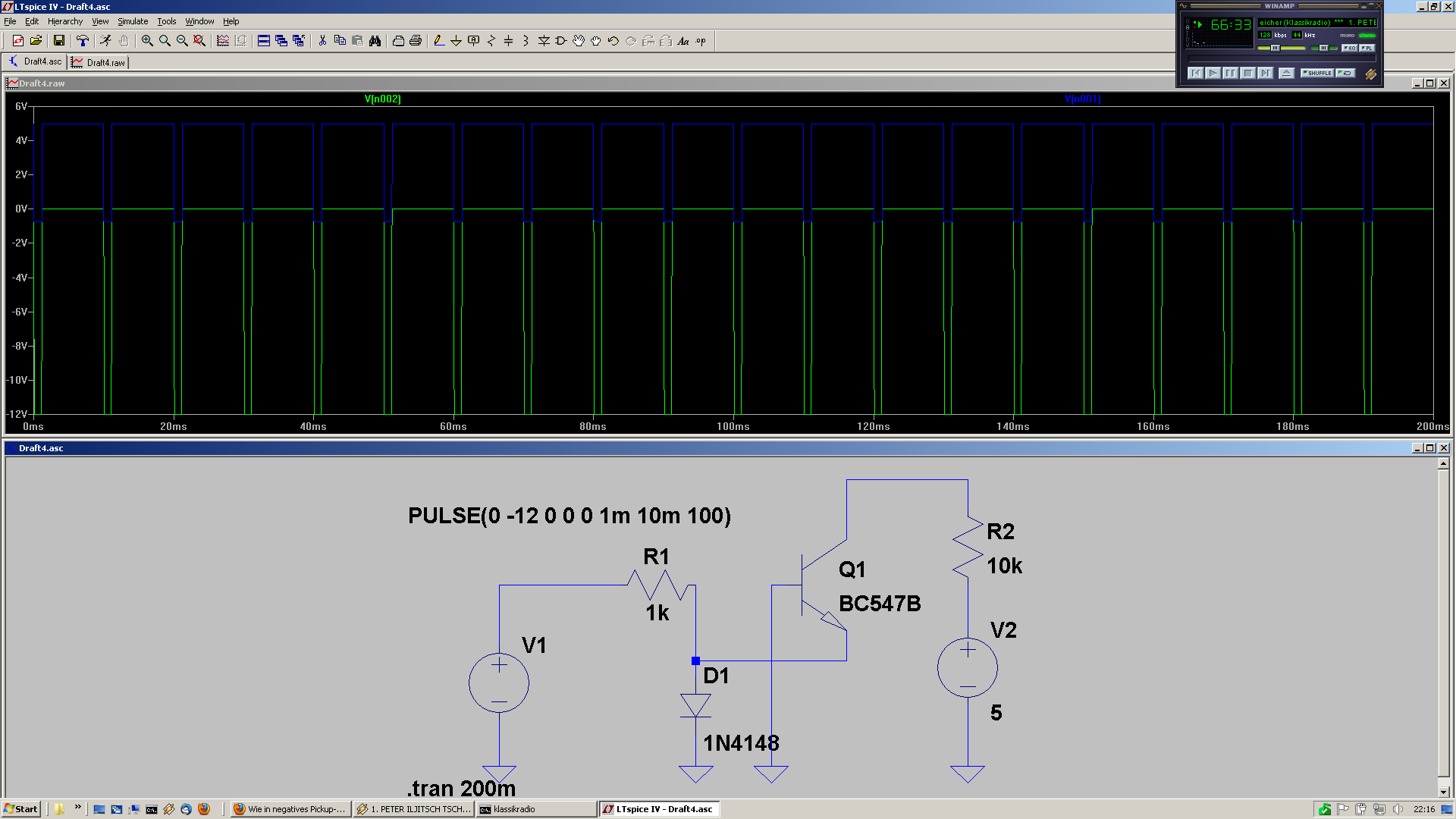Select the Place Resistor tool

click(x=491, y=41)
